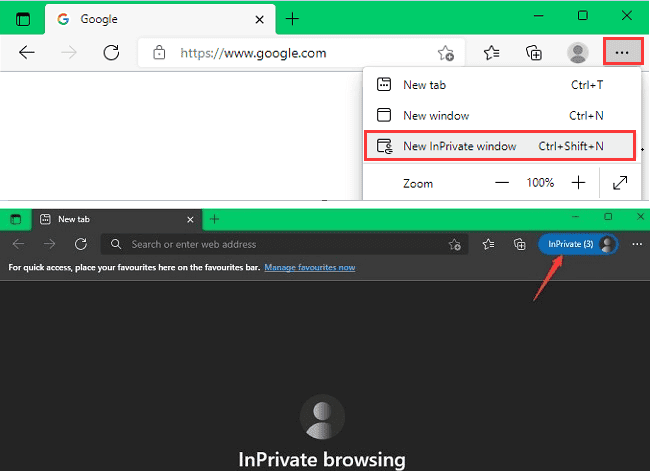Click Search or enter web address field
650x471 pixels.
point(284,244)
